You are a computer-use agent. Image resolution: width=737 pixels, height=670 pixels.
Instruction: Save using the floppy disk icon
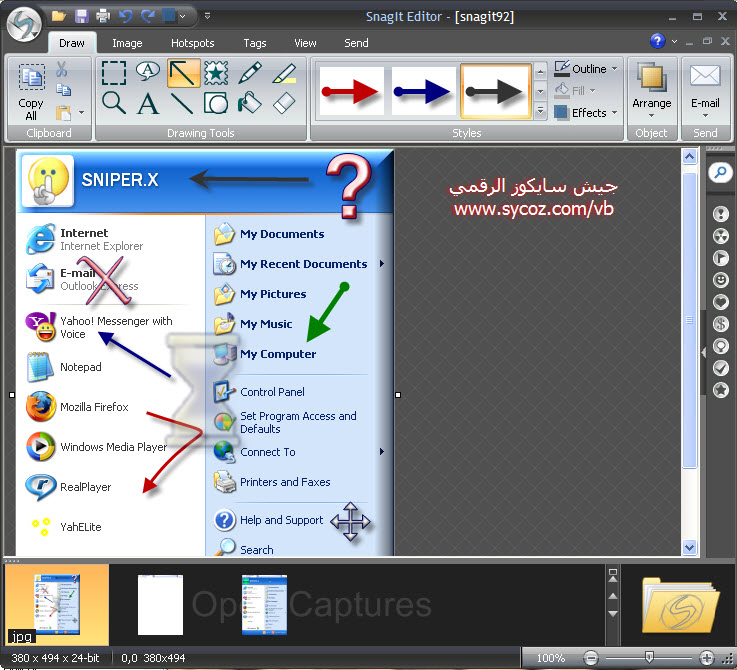point(82,16)
